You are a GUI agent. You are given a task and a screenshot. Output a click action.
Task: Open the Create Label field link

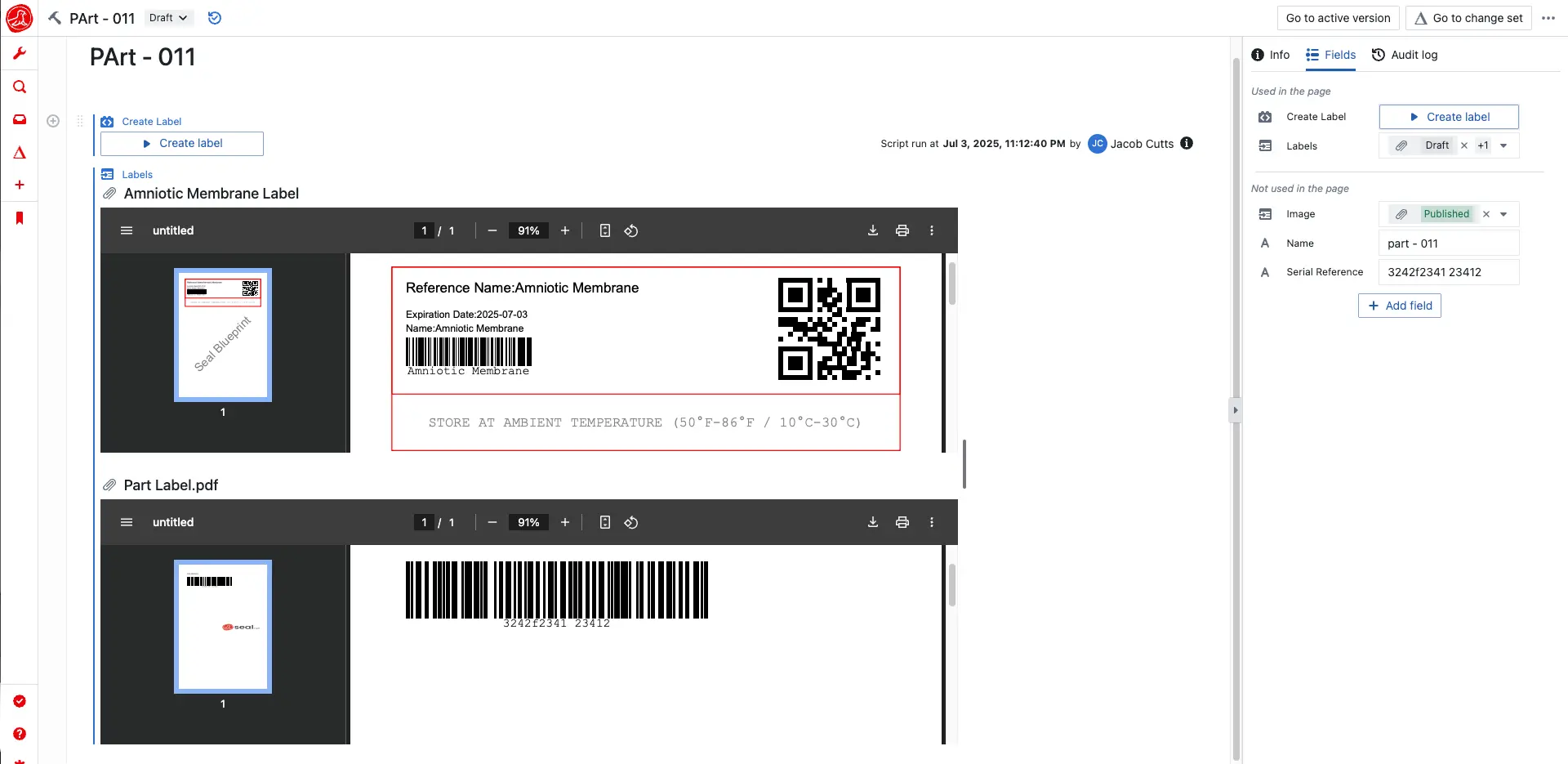pyautogui.click(x=152, y=122)
